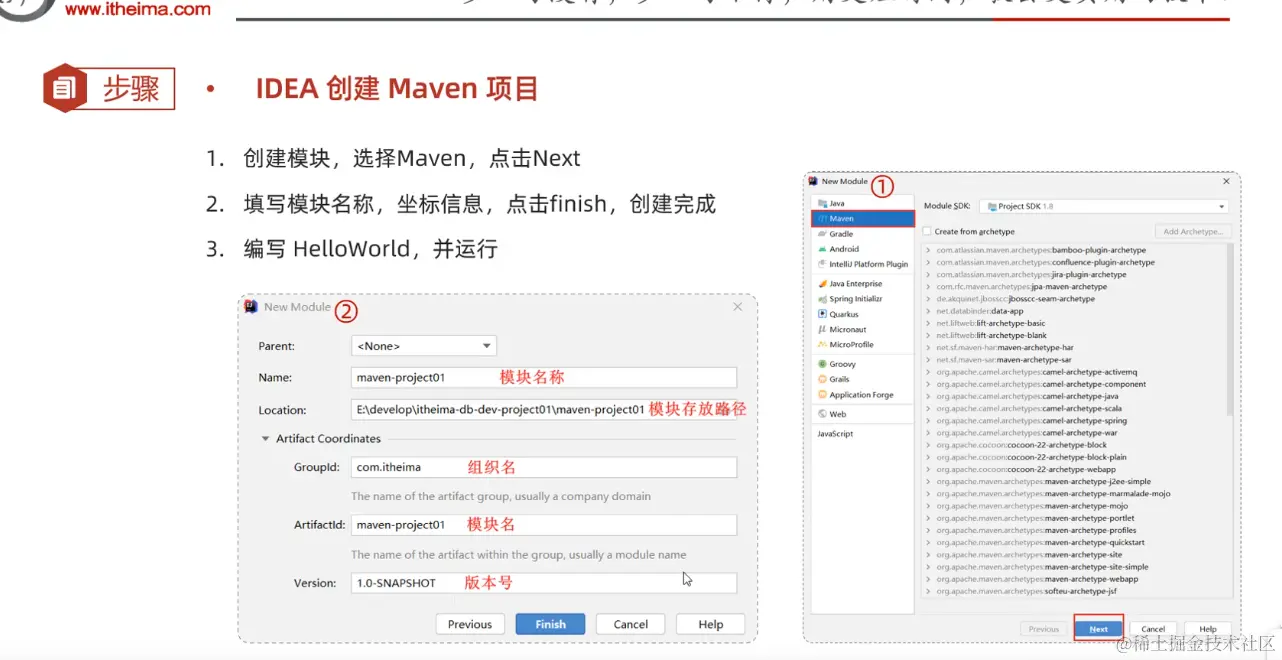Choose the Maven icon in module type list

[x=822, y=218]
